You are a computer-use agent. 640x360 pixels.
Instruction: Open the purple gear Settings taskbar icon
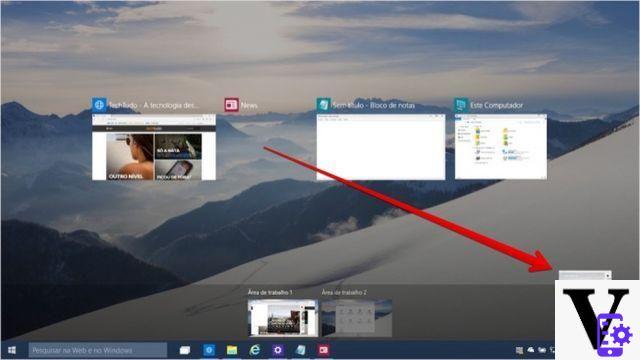(x=278, y=350)
